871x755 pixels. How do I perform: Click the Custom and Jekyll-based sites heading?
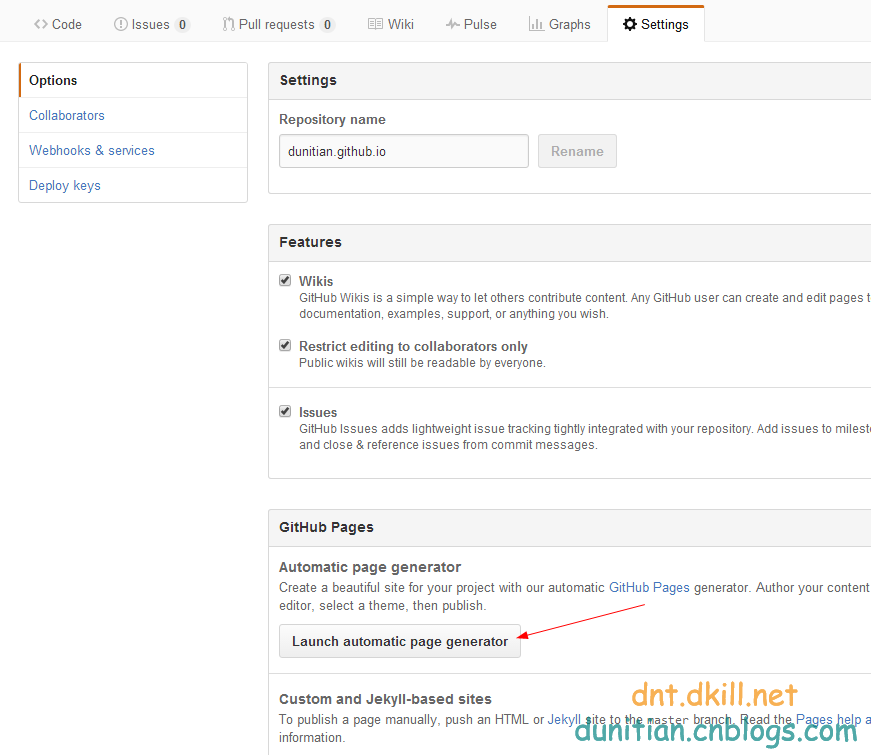coord(386,699)
